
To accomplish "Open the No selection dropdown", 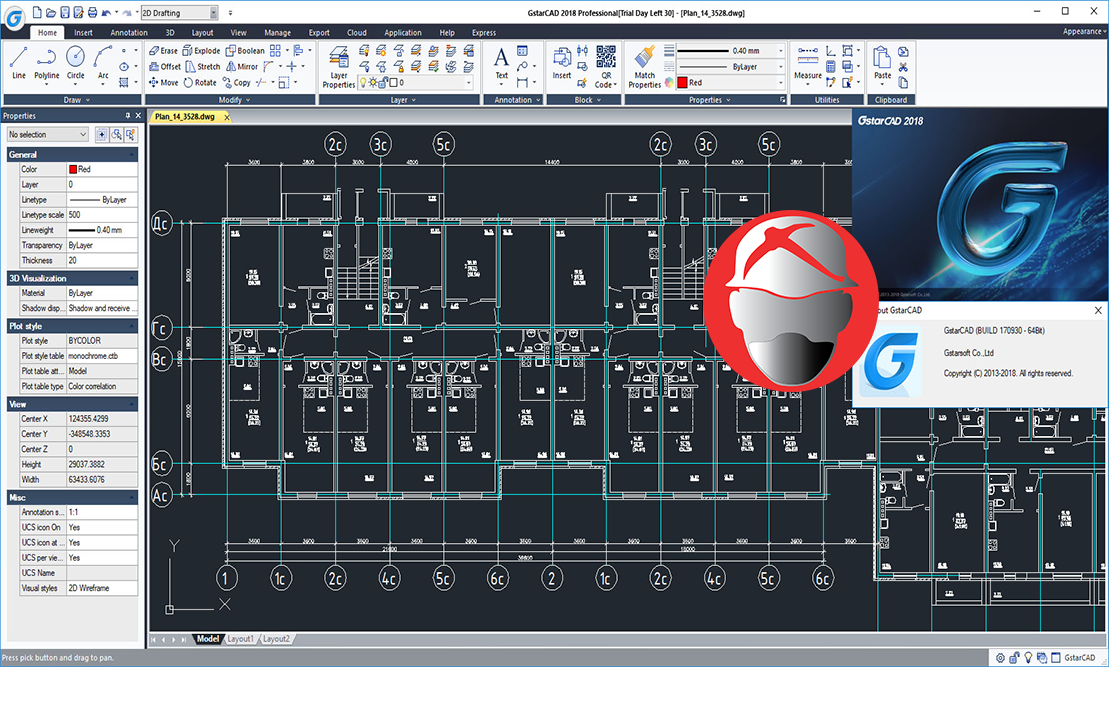I will pyautogui.click(x=47, y=134).
